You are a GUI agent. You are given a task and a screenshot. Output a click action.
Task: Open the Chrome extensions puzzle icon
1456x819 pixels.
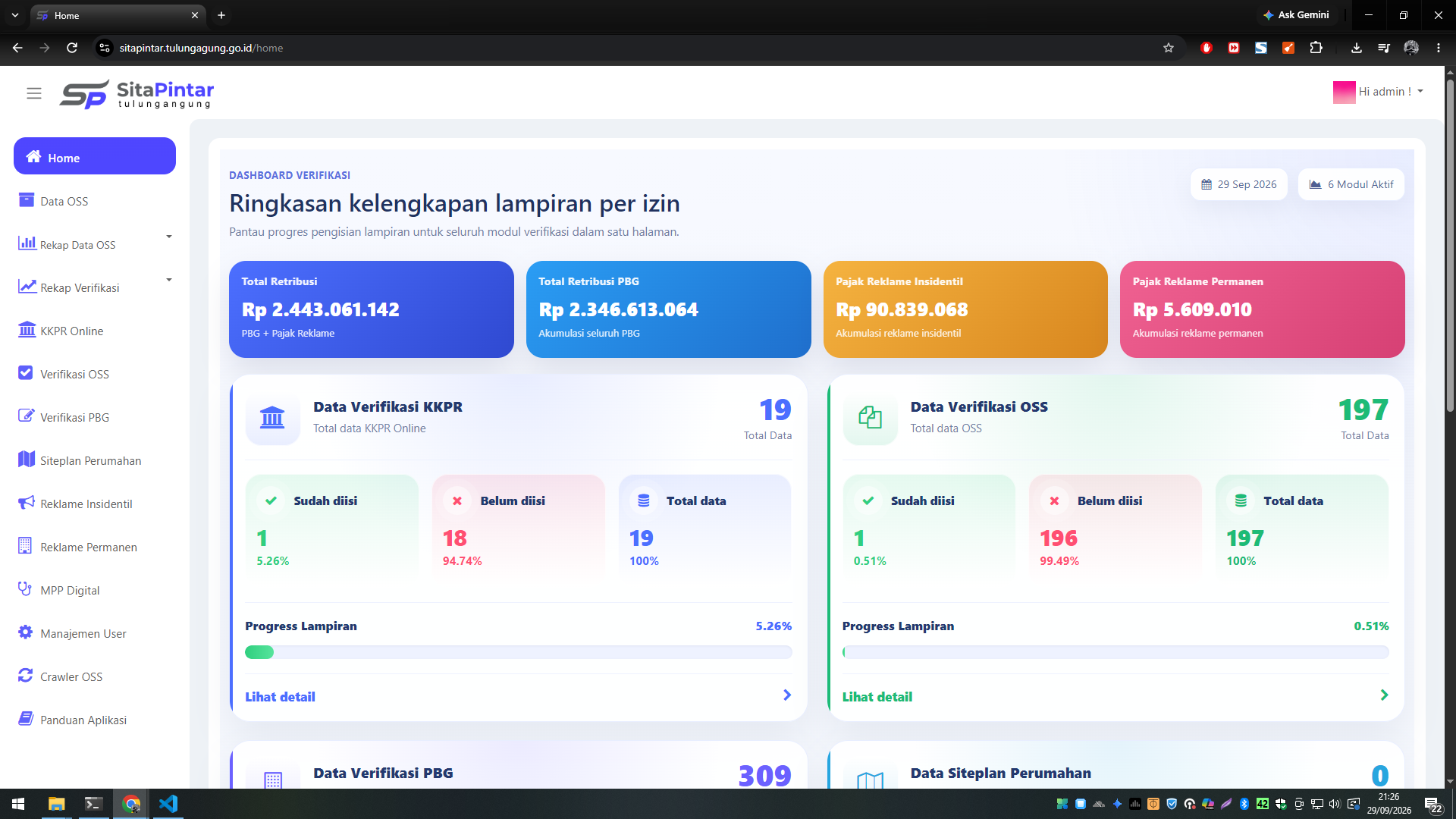[1316, 48]
